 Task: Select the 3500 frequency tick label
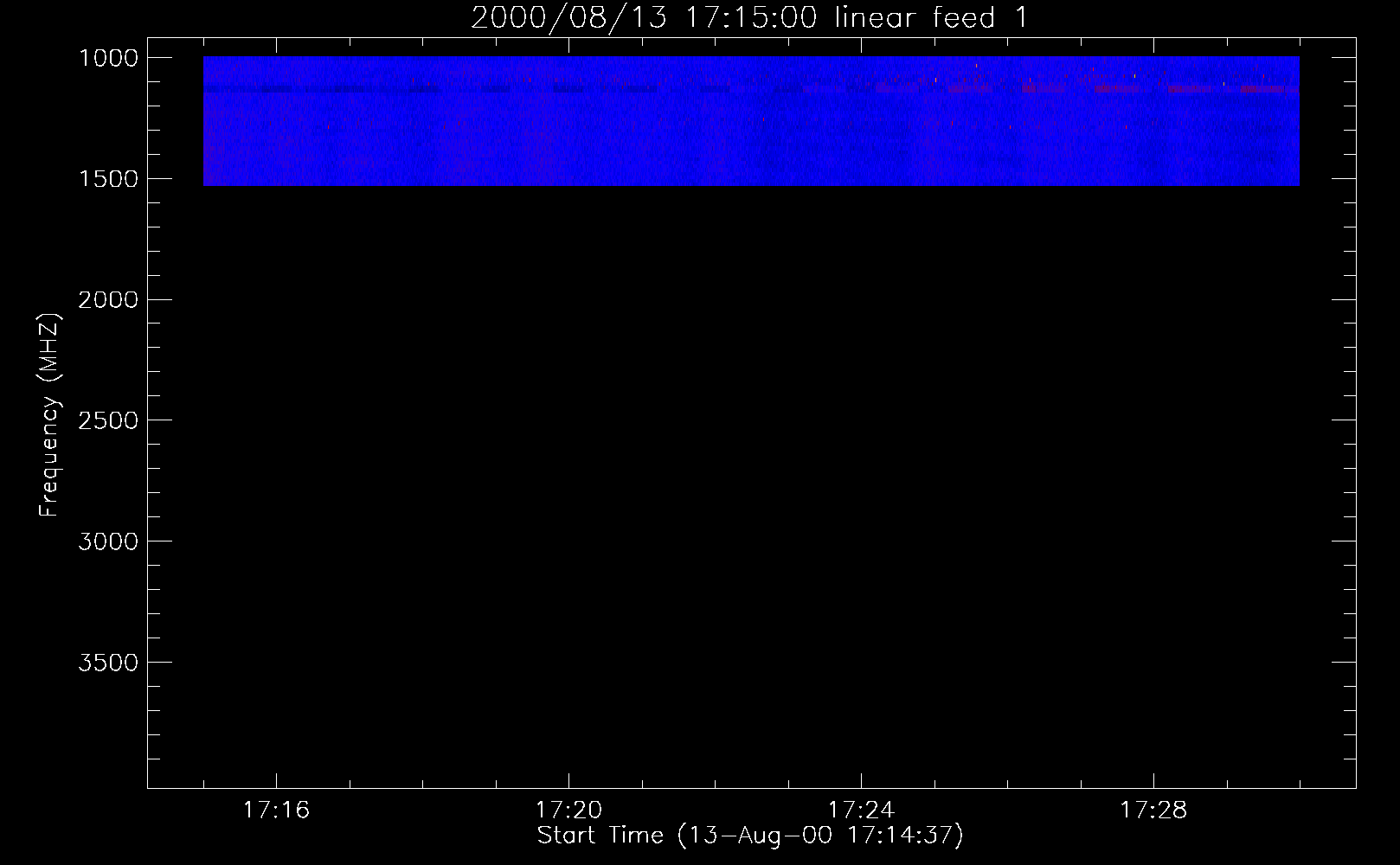tap(108, 663)
